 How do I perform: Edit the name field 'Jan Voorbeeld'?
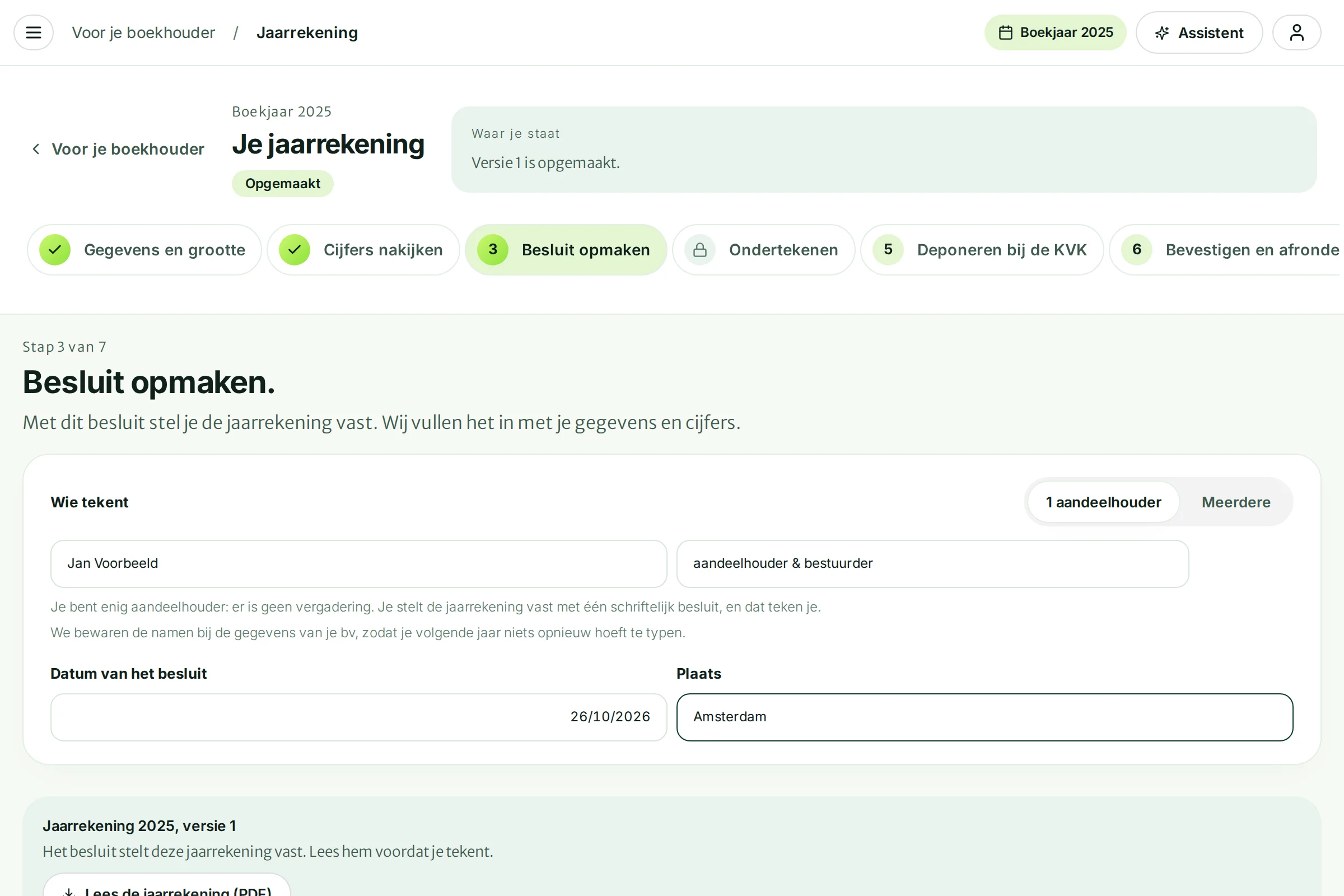(x=359, y=563)
